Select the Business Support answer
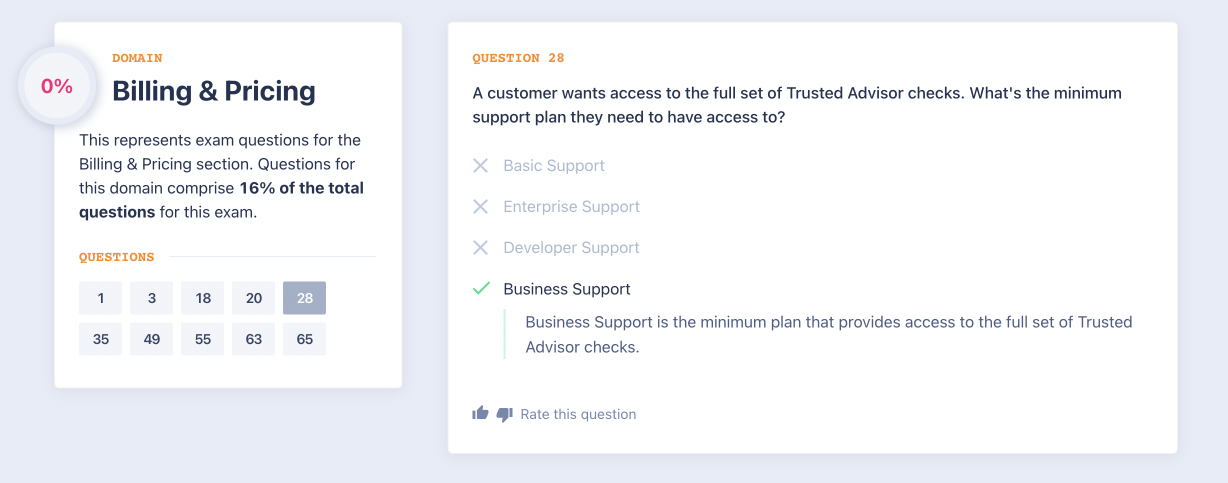The image size is (1228, 483). [567, 289]
